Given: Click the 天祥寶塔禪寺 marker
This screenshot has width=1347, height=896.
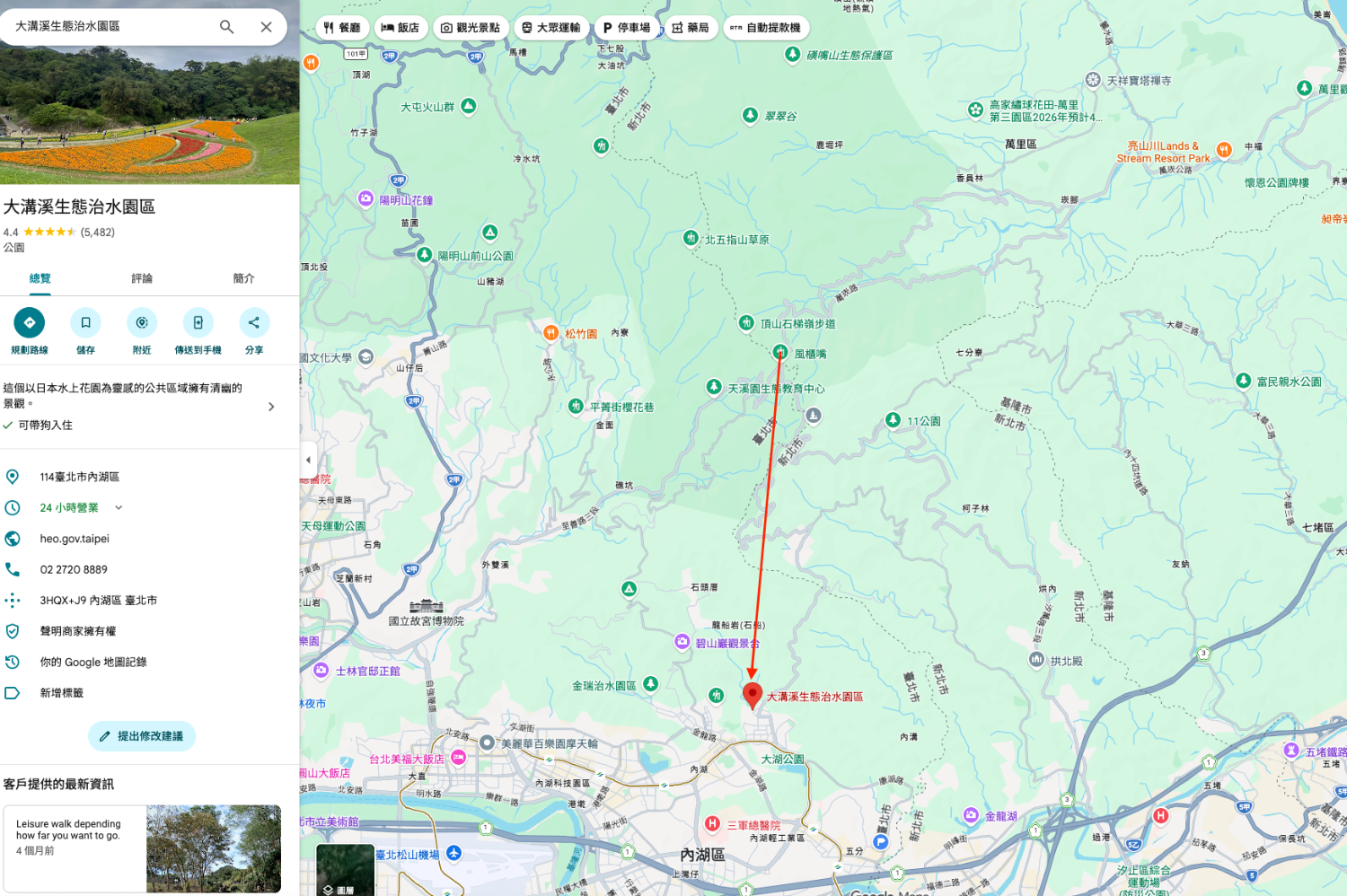Looking at the screenshot, I should click(x=1093, y=80).
